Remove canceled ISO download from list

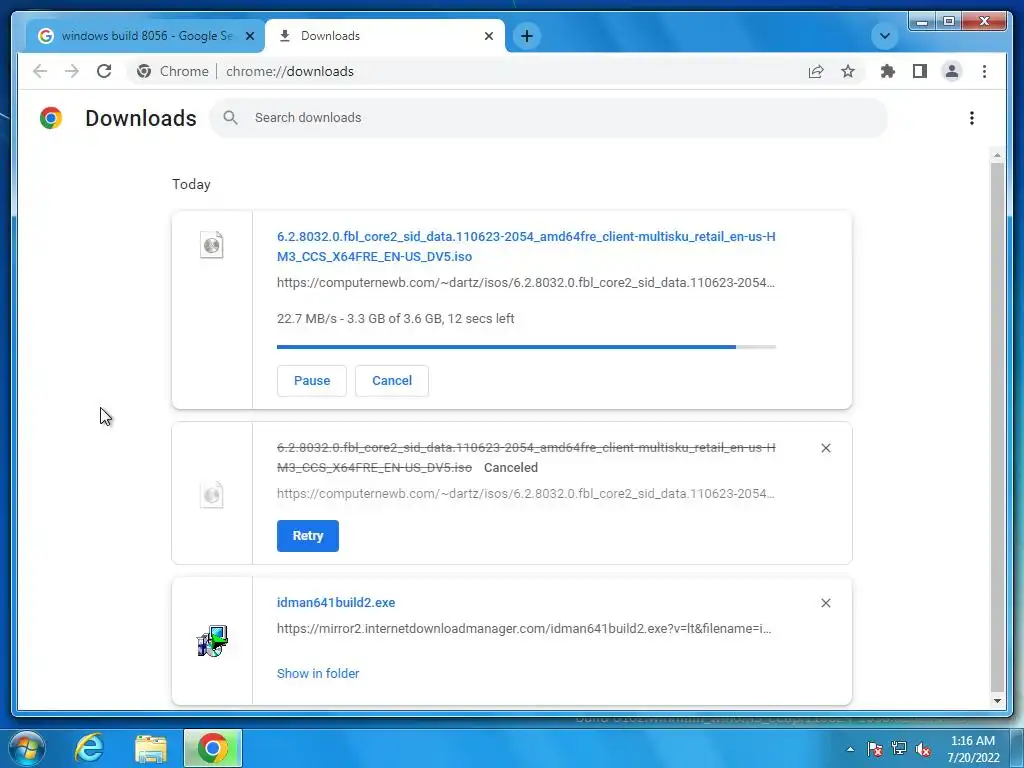[825, 448]
